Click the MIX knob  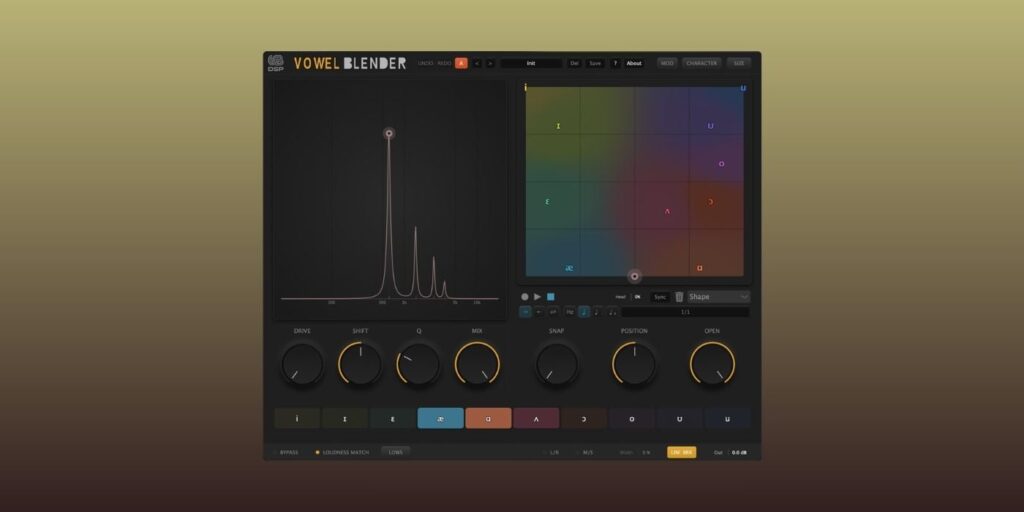pos(477,364)
